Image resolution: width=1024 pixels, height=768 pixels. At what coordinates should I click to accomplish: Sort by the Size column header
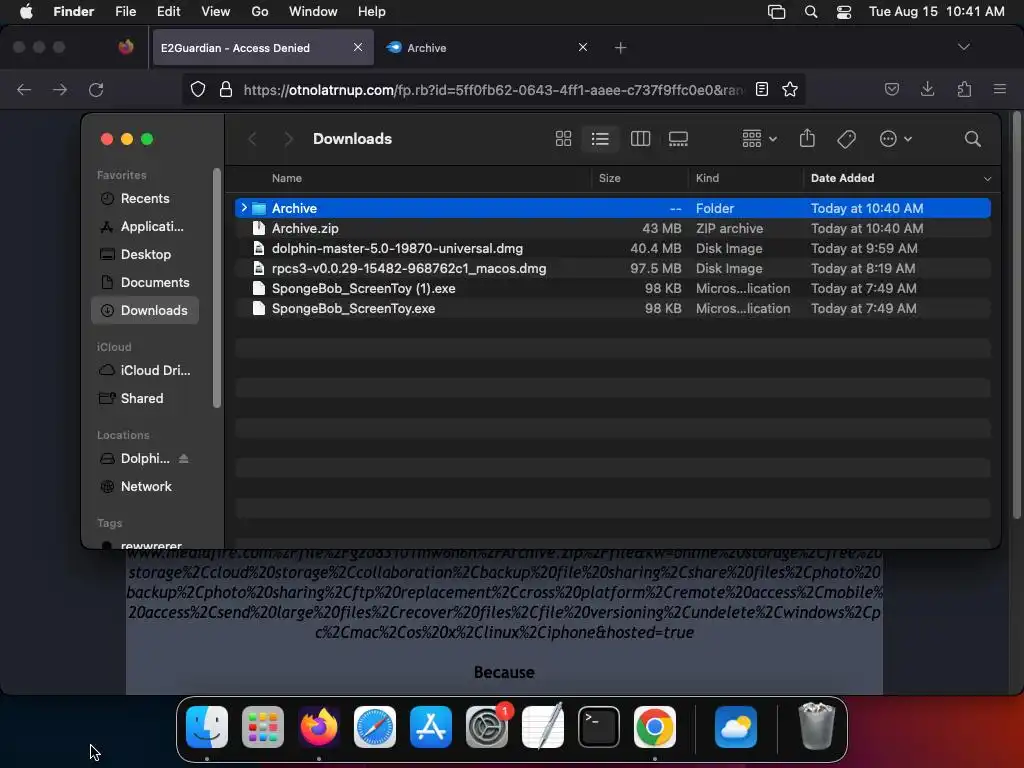pos(609,178)
